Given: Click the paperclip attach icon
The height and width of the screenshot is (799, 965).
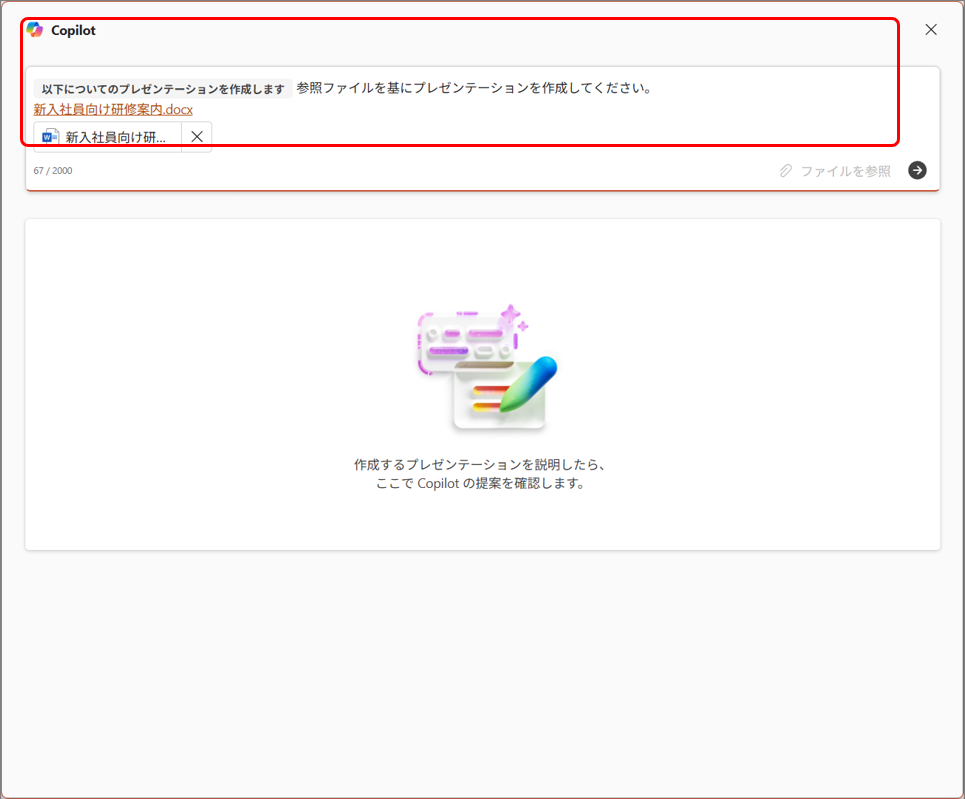Looking at the screenshot, I should [x=786, y=171].
